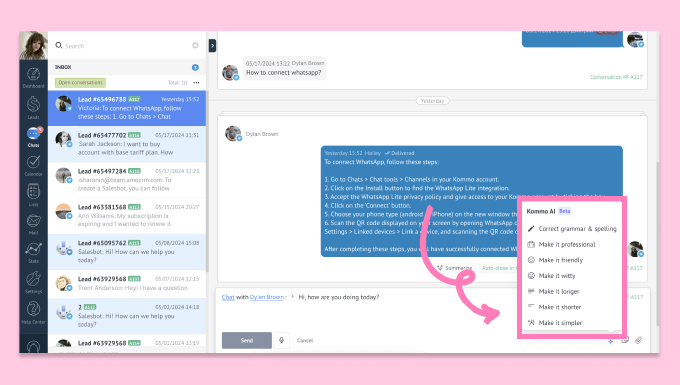Click the INBOX header label
680x385 pixels.
[x=63, y=67]
